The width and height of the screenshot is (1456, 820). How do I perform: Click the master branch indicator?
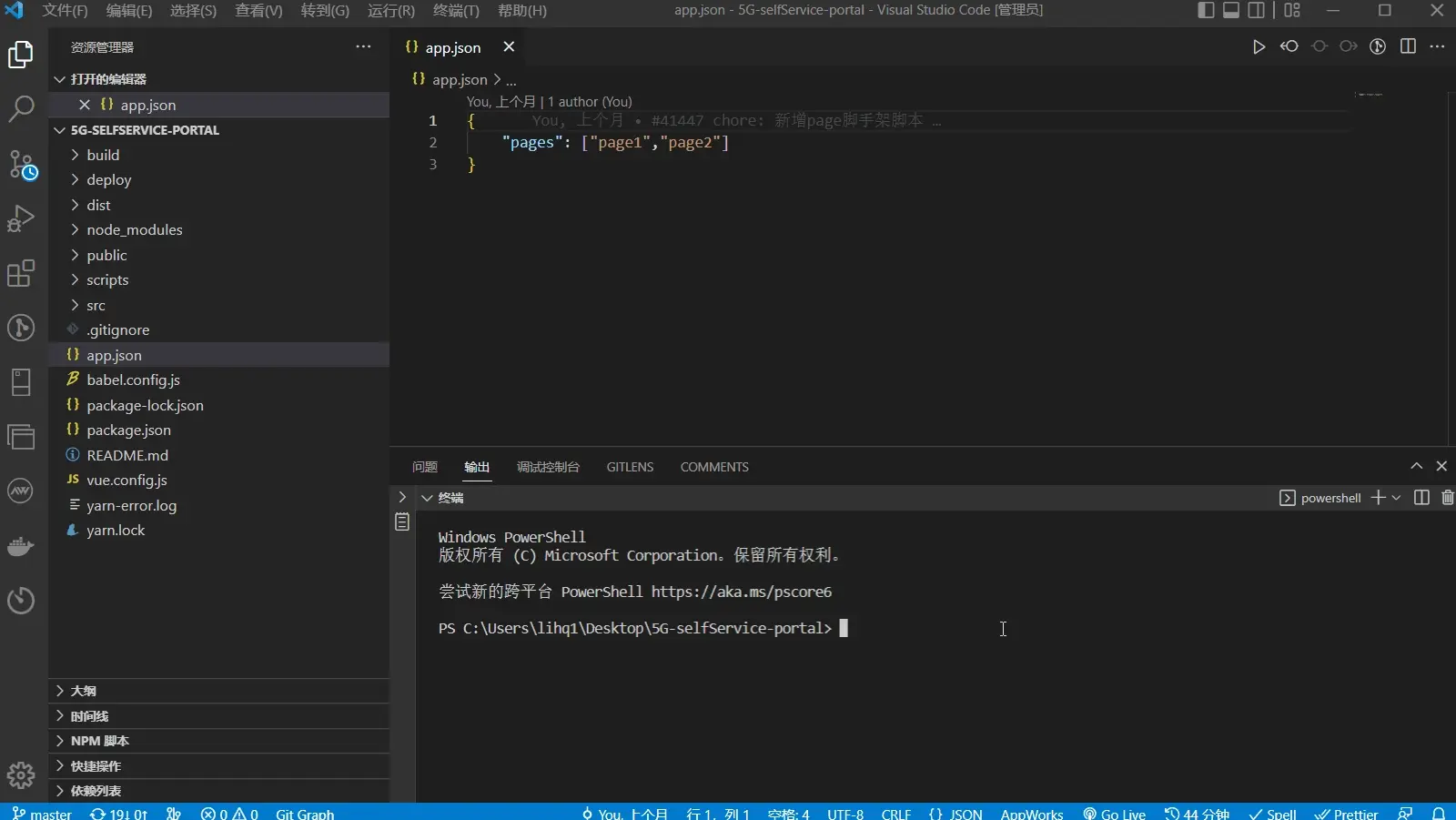(x=42, y=813)
